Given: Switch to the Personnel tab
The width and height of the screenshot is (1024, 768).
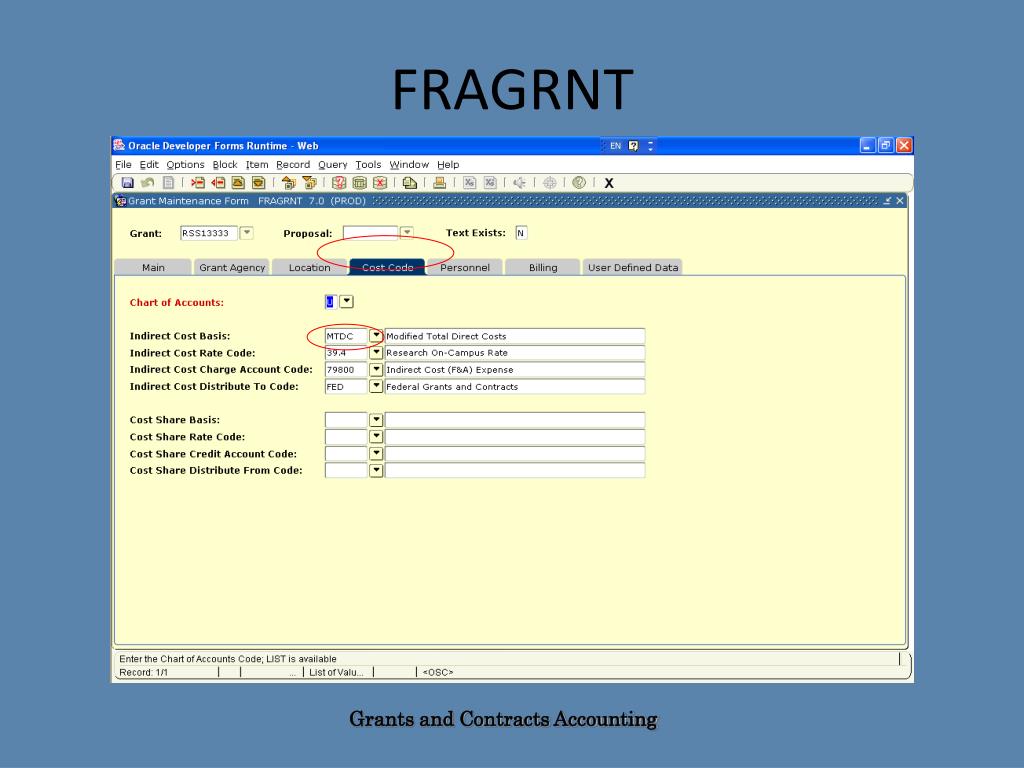Looking at the screenshot, I should click(x=465, y=267).
